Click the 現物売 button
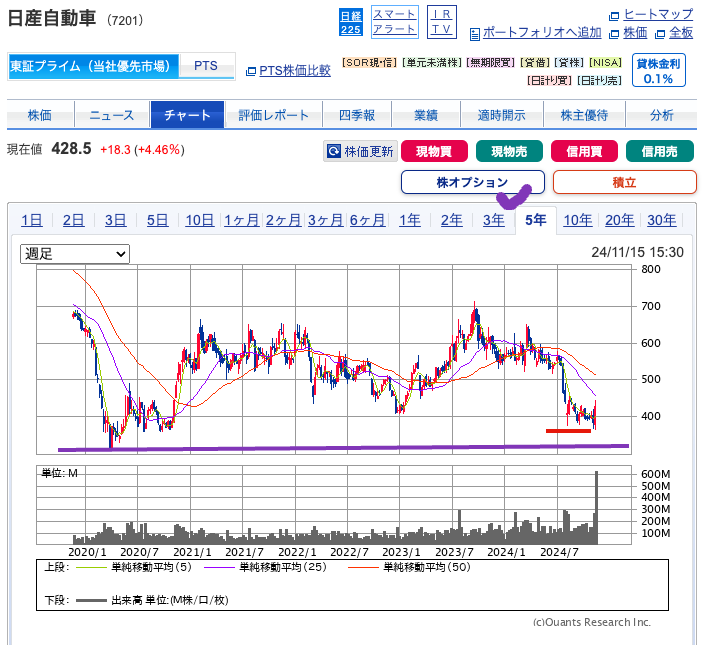 [x=509, y=151]
